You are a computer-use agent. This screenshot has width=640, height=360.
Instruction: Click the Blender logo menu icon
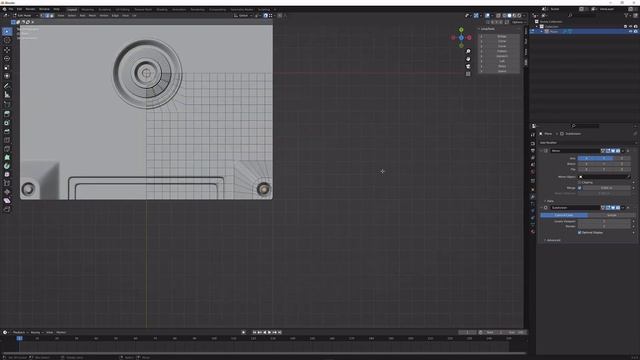pos(4,9)
